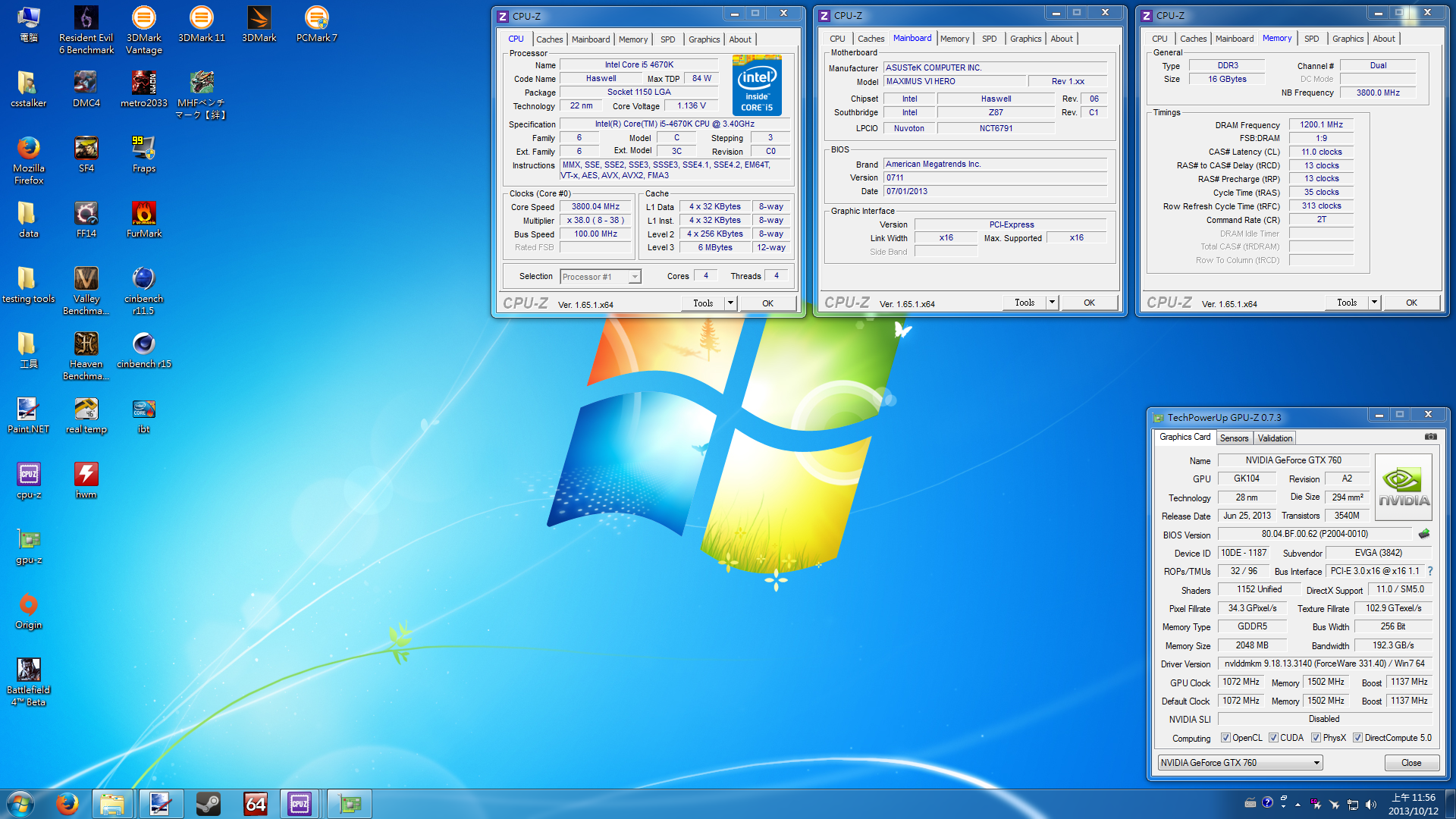Click NVIDIA logo in GPU-Z
Screen dimensions: 1456x819
point(1404,487)
